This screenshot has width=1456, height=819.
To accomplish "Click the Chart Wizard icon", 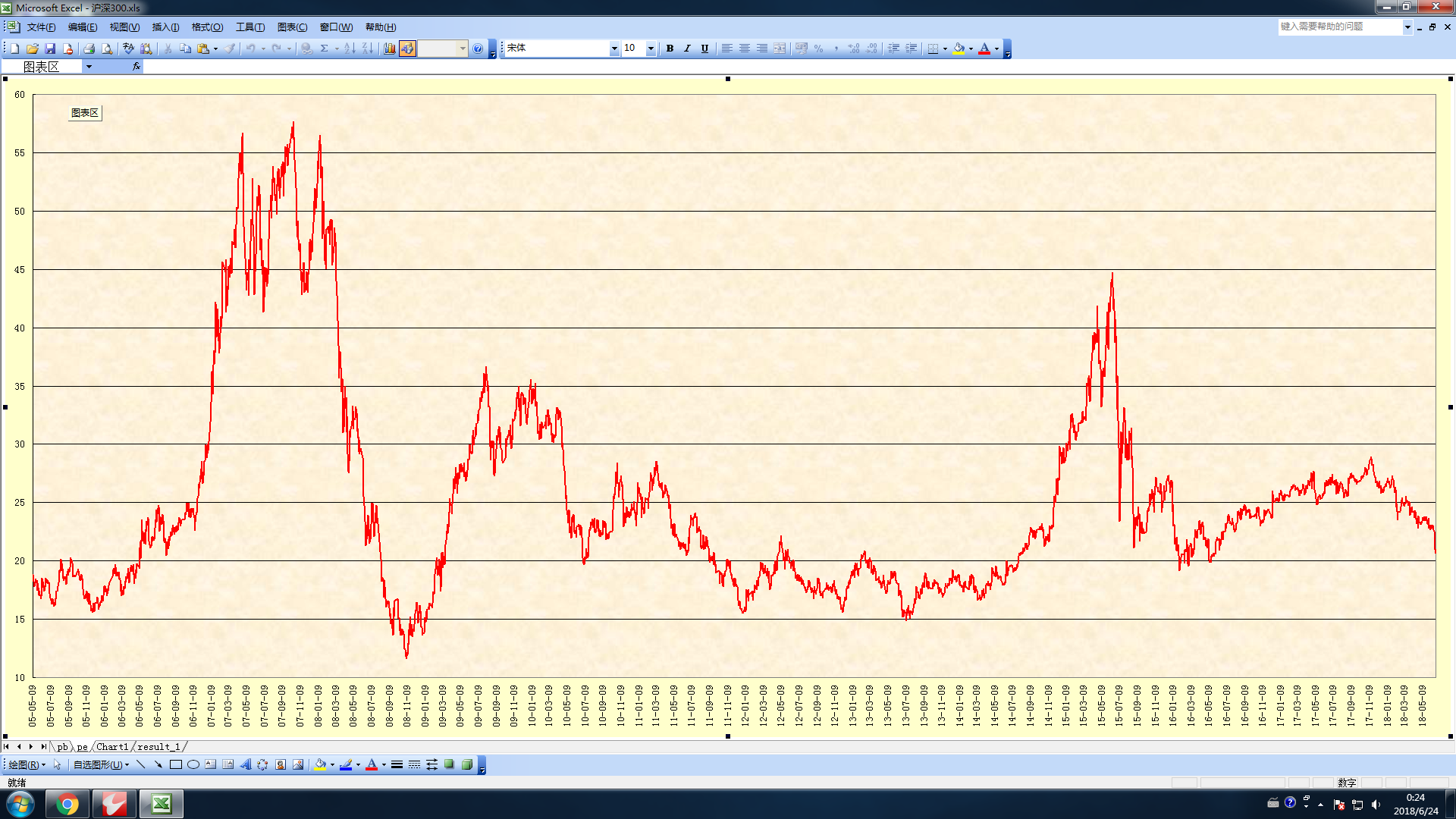I will 390,49.
